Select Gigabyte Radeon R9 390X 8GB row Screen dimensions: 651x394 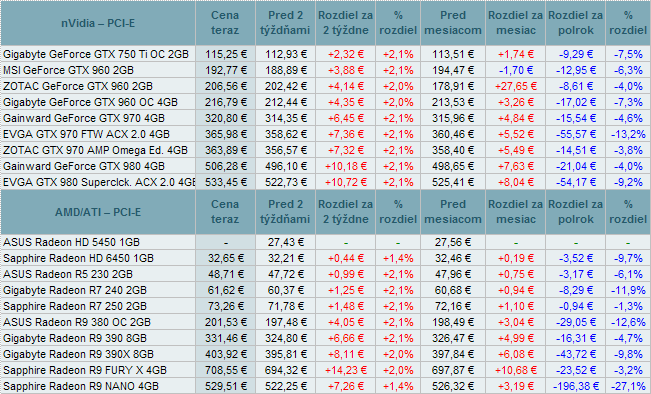point(326,355)
